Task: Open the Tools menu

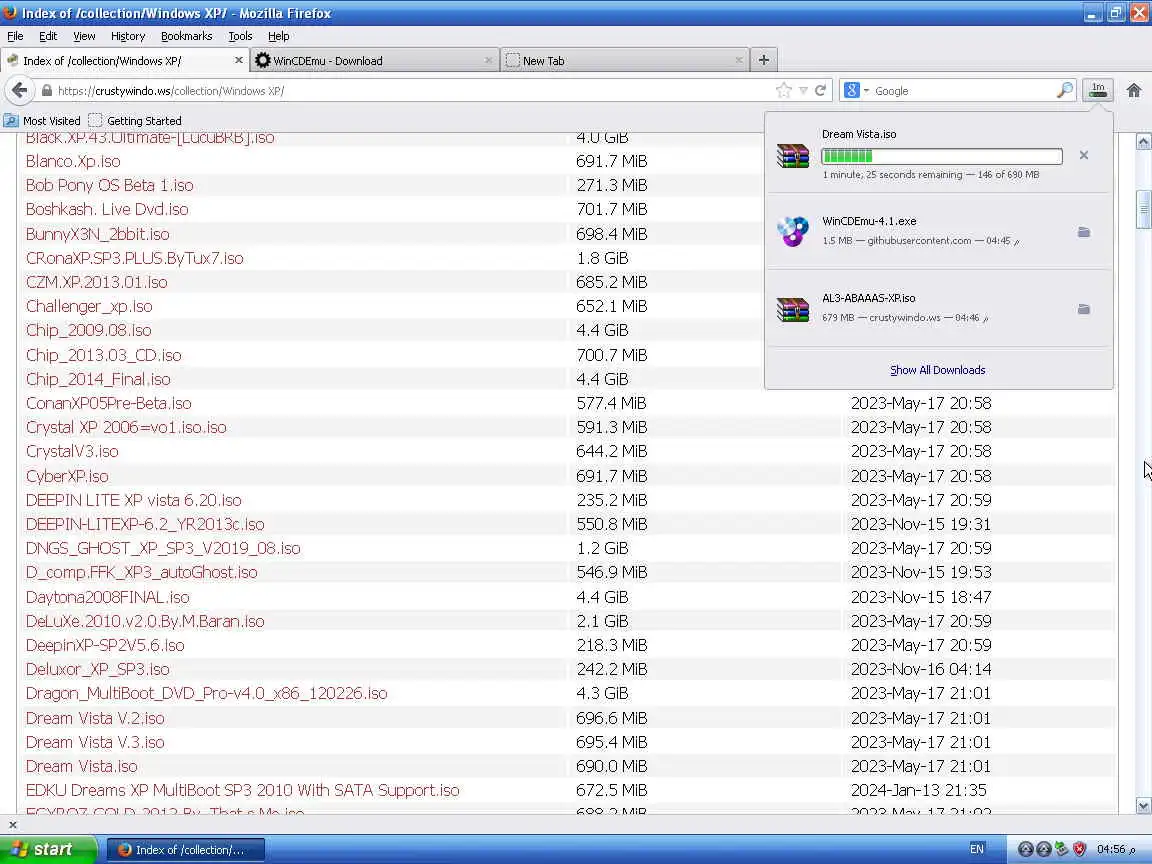Action: pyautogui.click(x=240, y=36)
